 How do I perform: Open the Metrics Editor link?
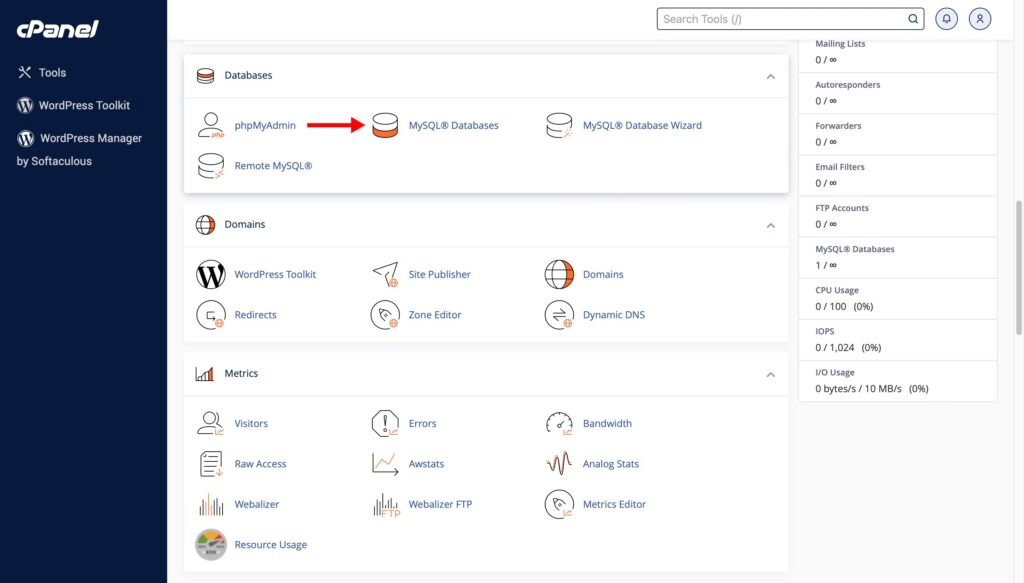coord(614,504)
